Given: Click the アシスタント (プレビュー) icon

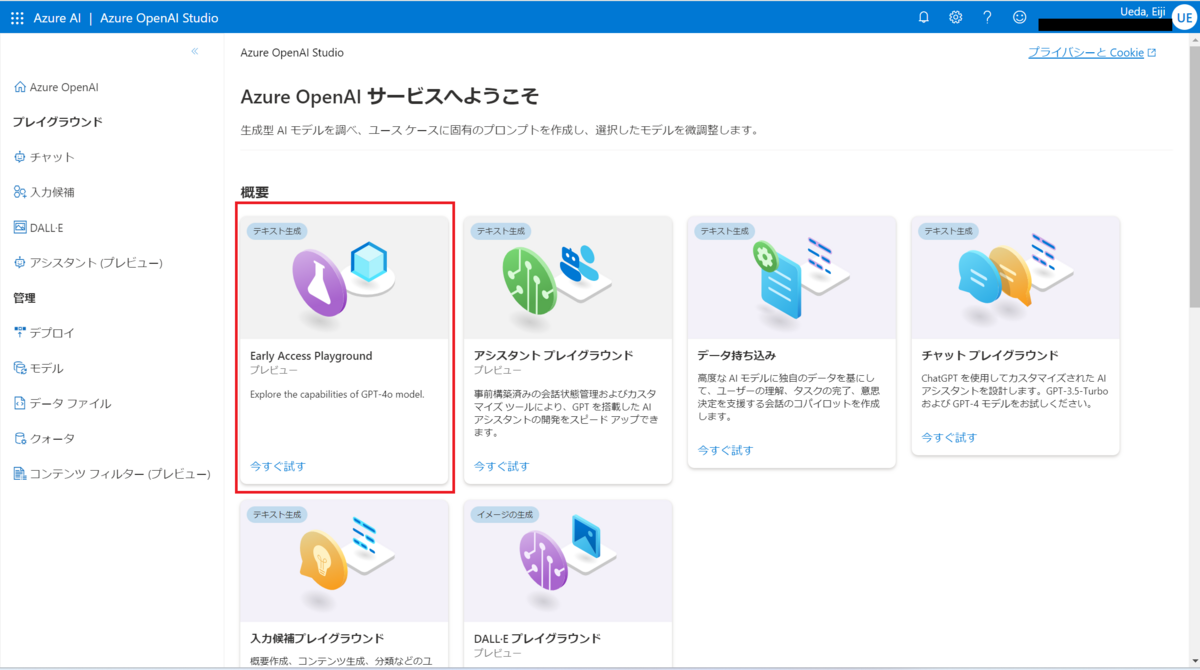Looking at the screenshot, I should [20, 262].
